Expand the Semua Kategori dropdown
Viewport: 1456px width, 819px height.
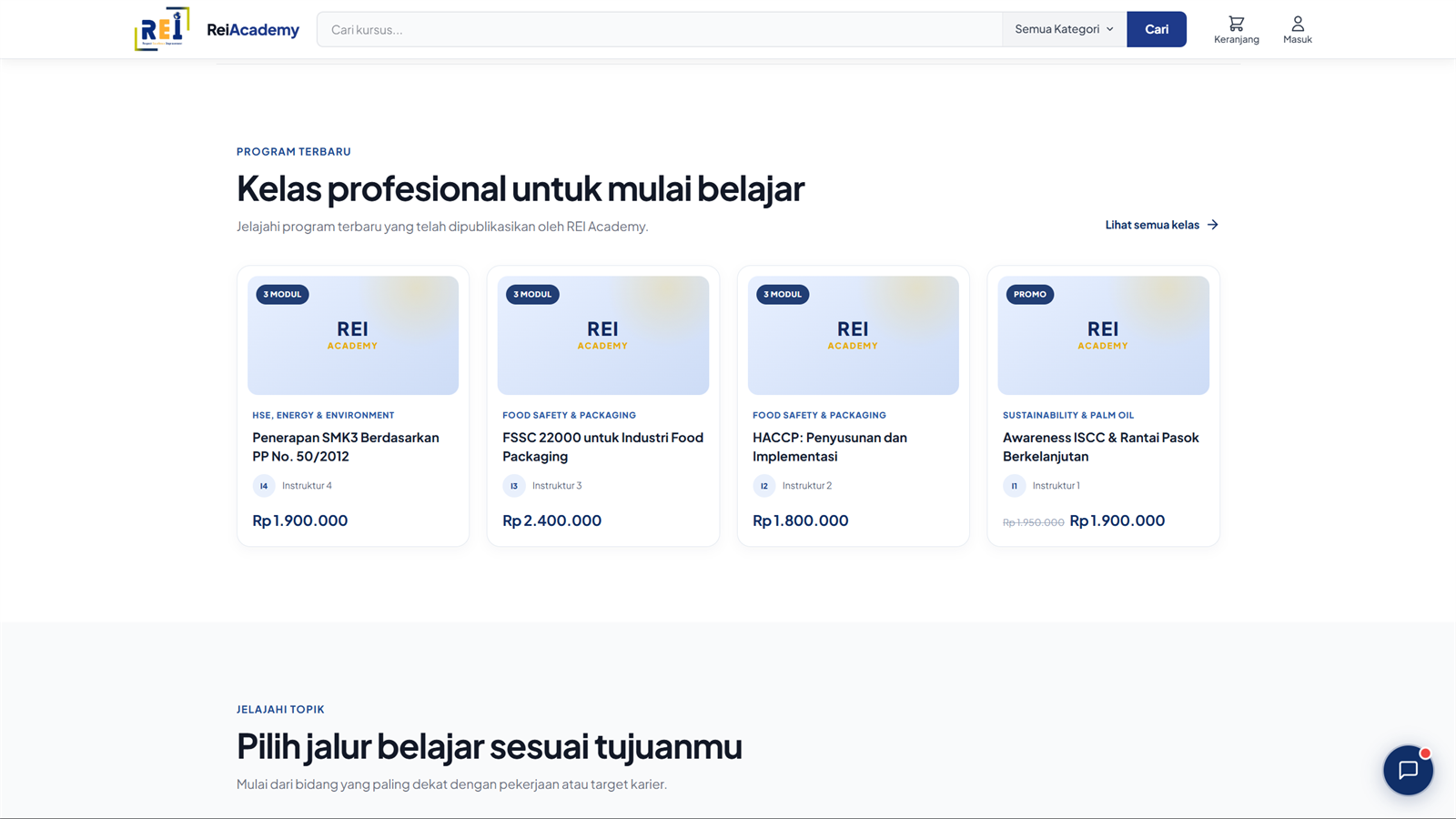tap(1064, 29)
